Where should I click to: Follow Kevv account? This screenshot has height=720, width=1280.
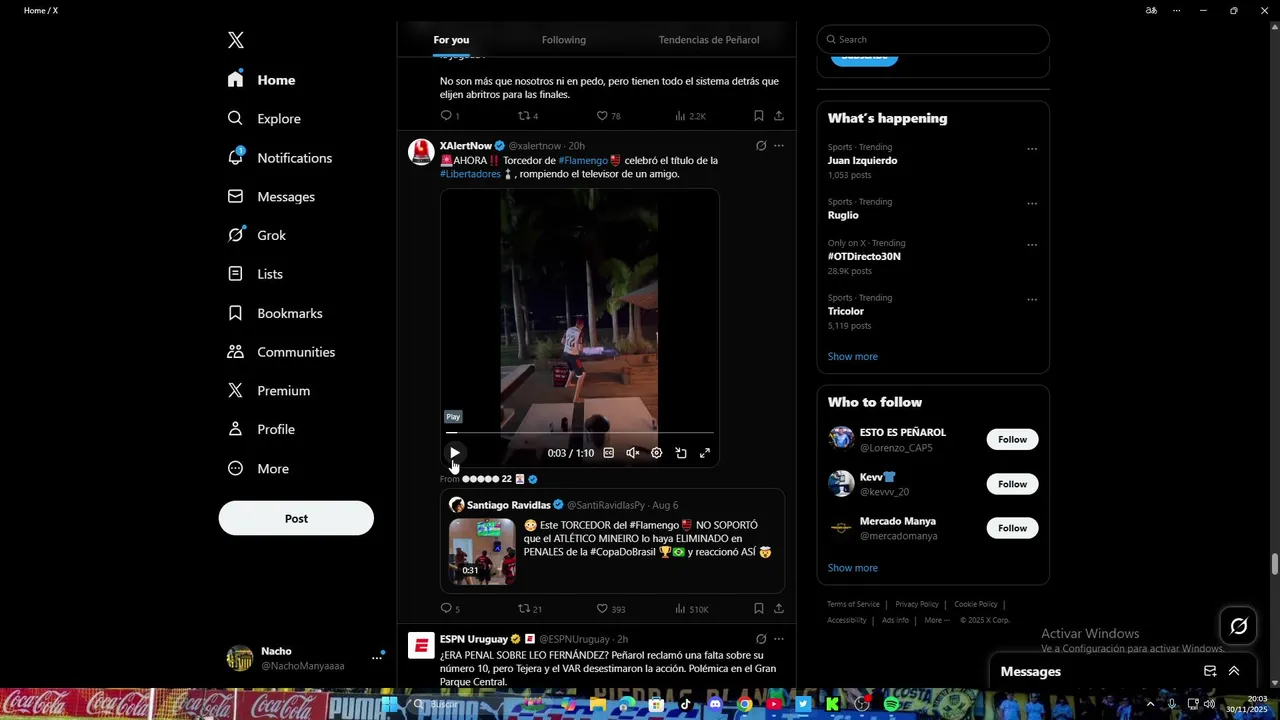(1012, 484)
